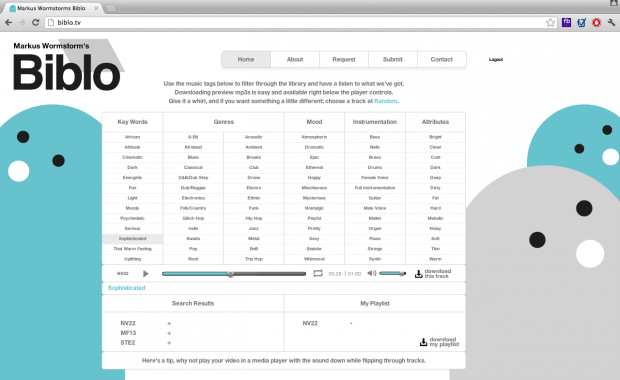Select the Mischievous mood tag
Viewport: 620px width, 380px height.
314,188
